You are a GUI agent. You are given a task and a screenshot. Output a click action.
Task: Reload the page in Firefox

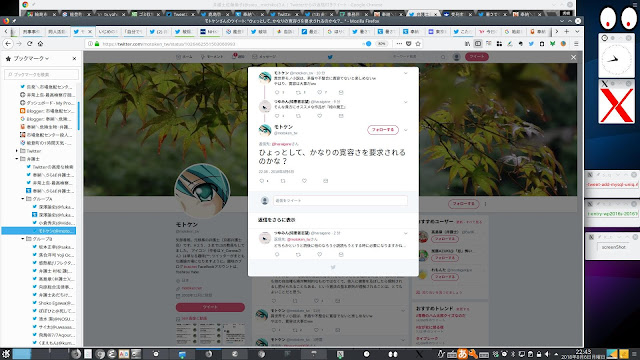(29, 43)
